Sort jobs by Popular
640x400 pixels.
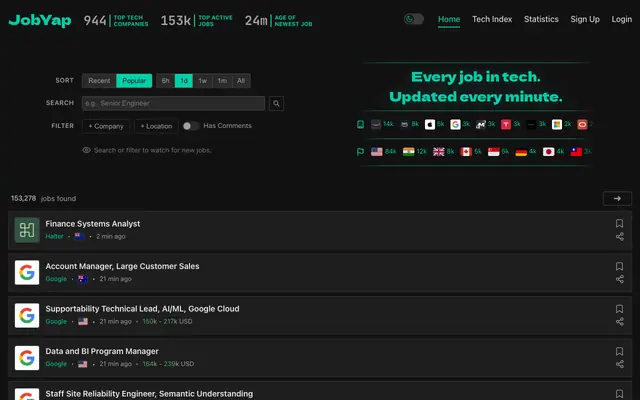tap(134, 81)
